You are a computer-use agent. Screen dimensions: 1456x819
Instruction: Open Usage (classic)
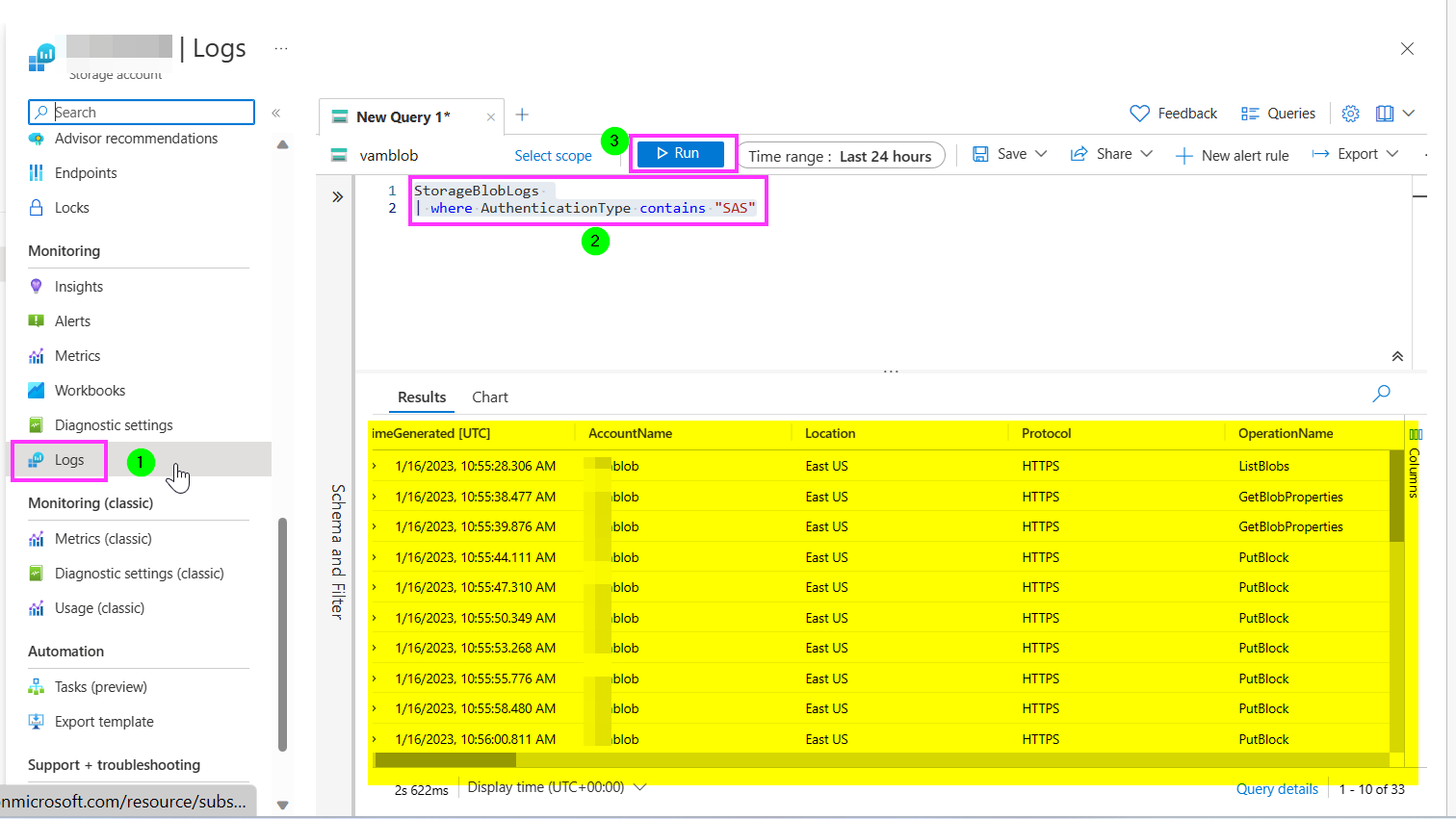coord(99,608)
